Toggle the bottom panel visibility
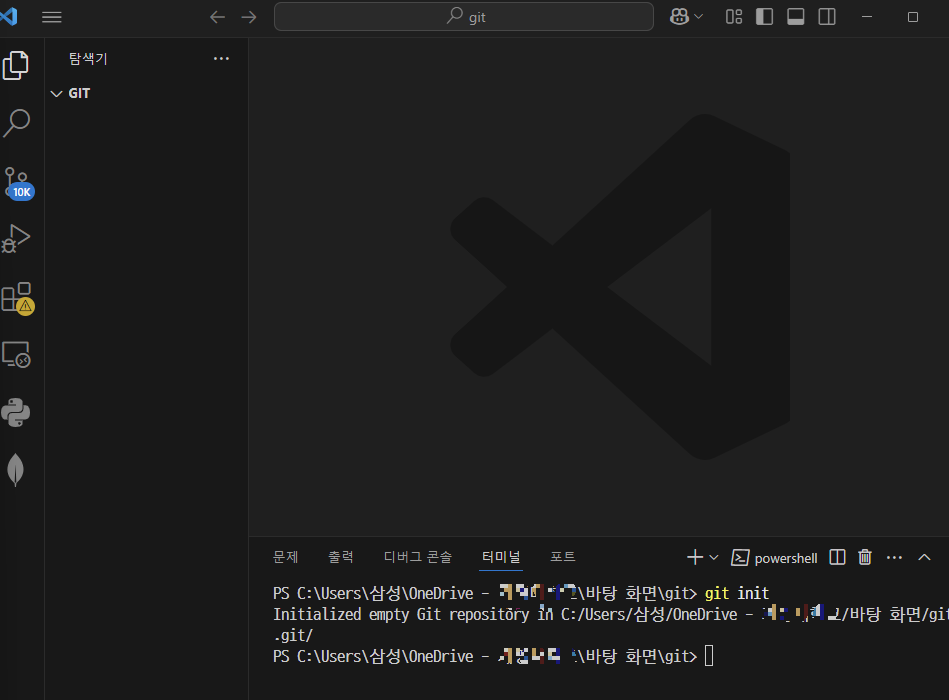The width and height of the screenshot is (949, 700). click(x=796, y=17)
